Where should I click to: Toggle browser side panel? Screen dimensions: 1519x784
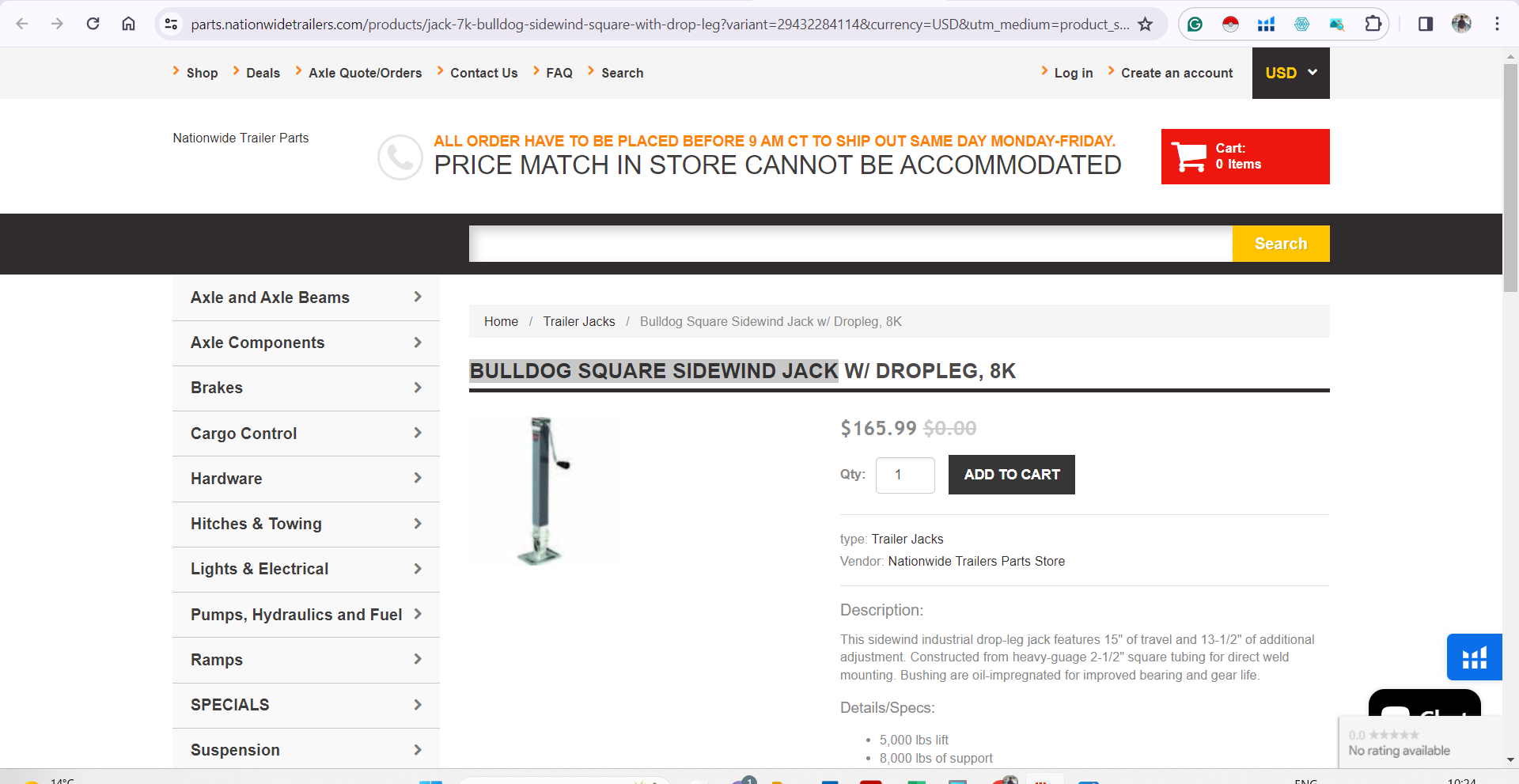coord(1426,24)
